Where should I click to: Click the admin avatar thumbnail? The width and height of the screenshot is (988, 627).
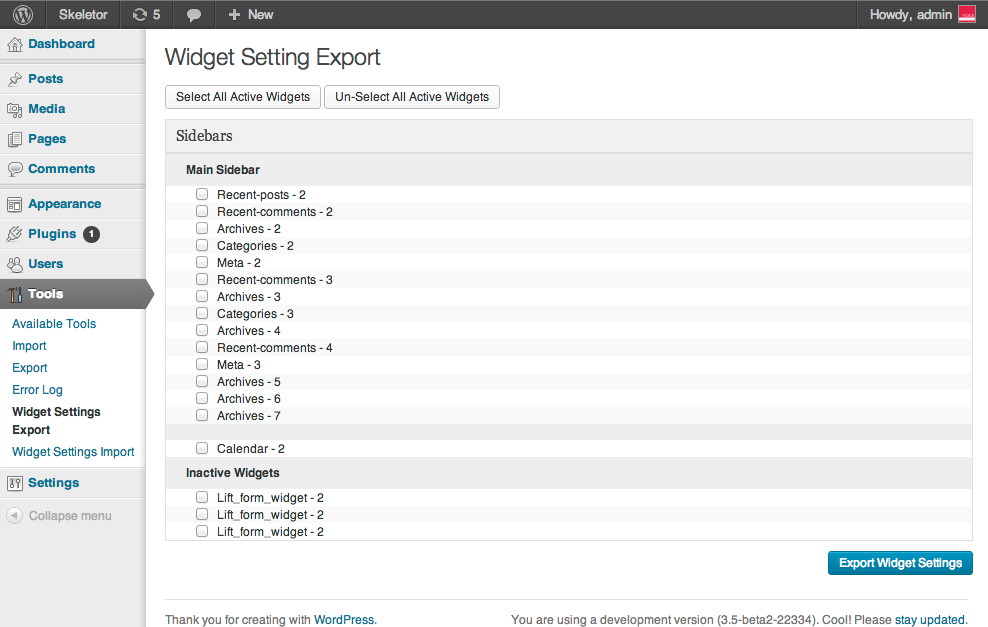(x=966, y=14)
